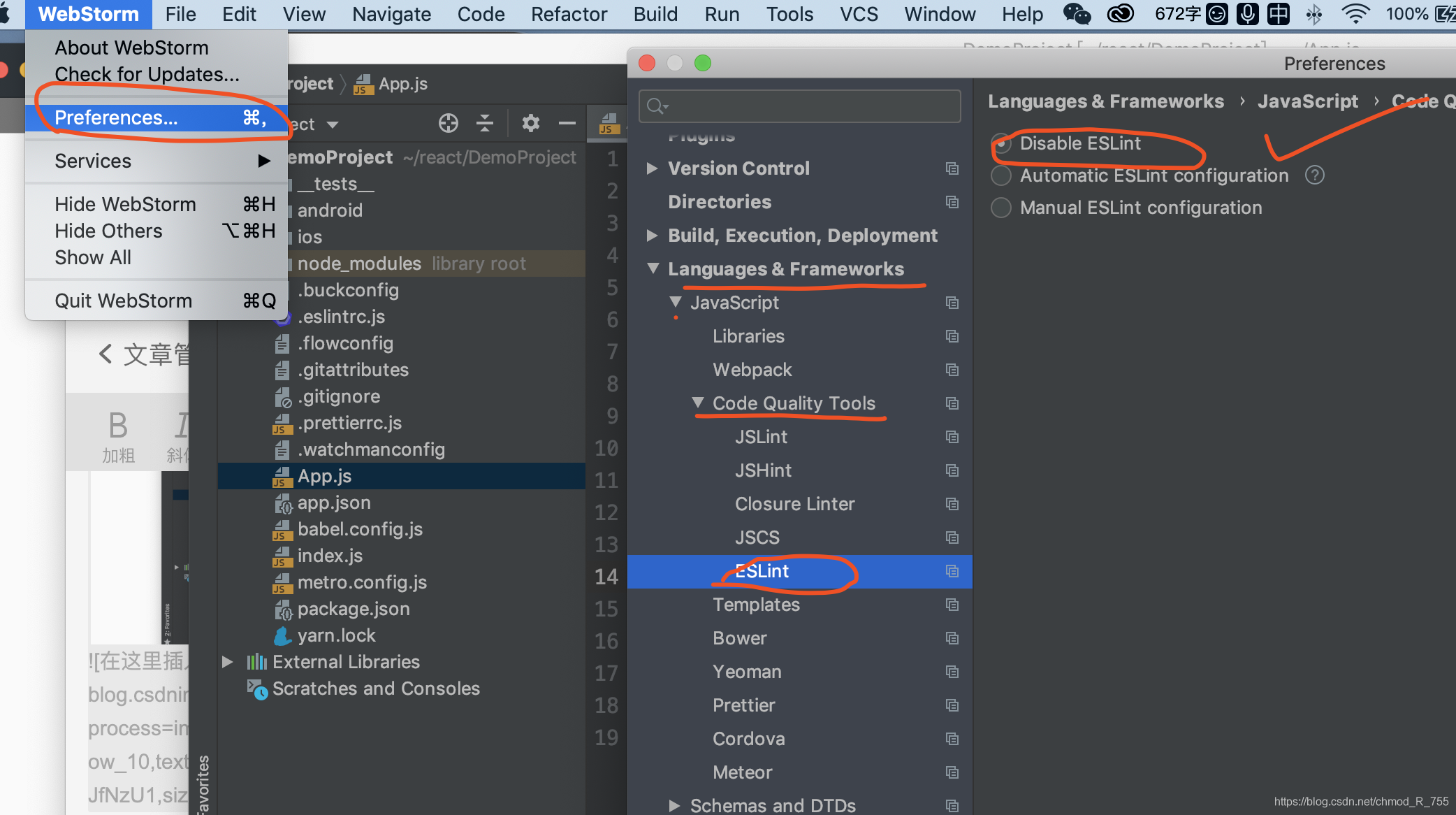Select Disable ESLint radio button
Image resolution: width=1456 pixels, height=815 pixels.
(1001, 143)
